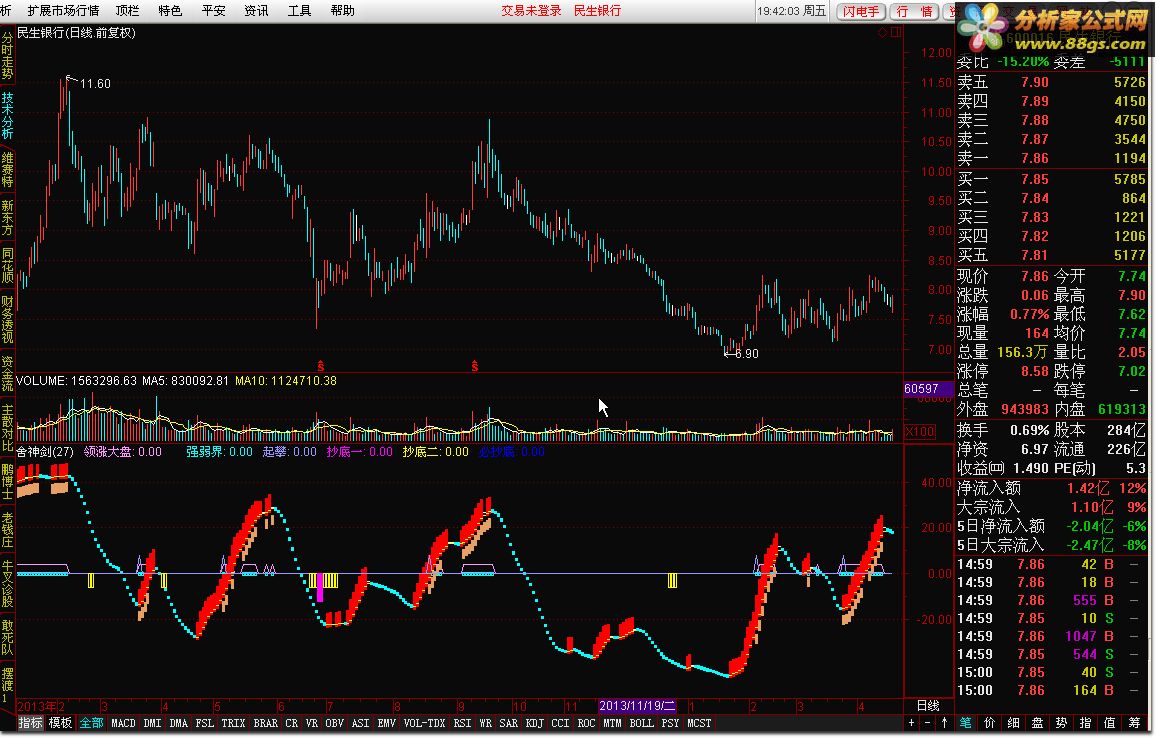Apply the PSY indicator
The height and width of the screenshot is (738, 1157).
click(670, 723)
